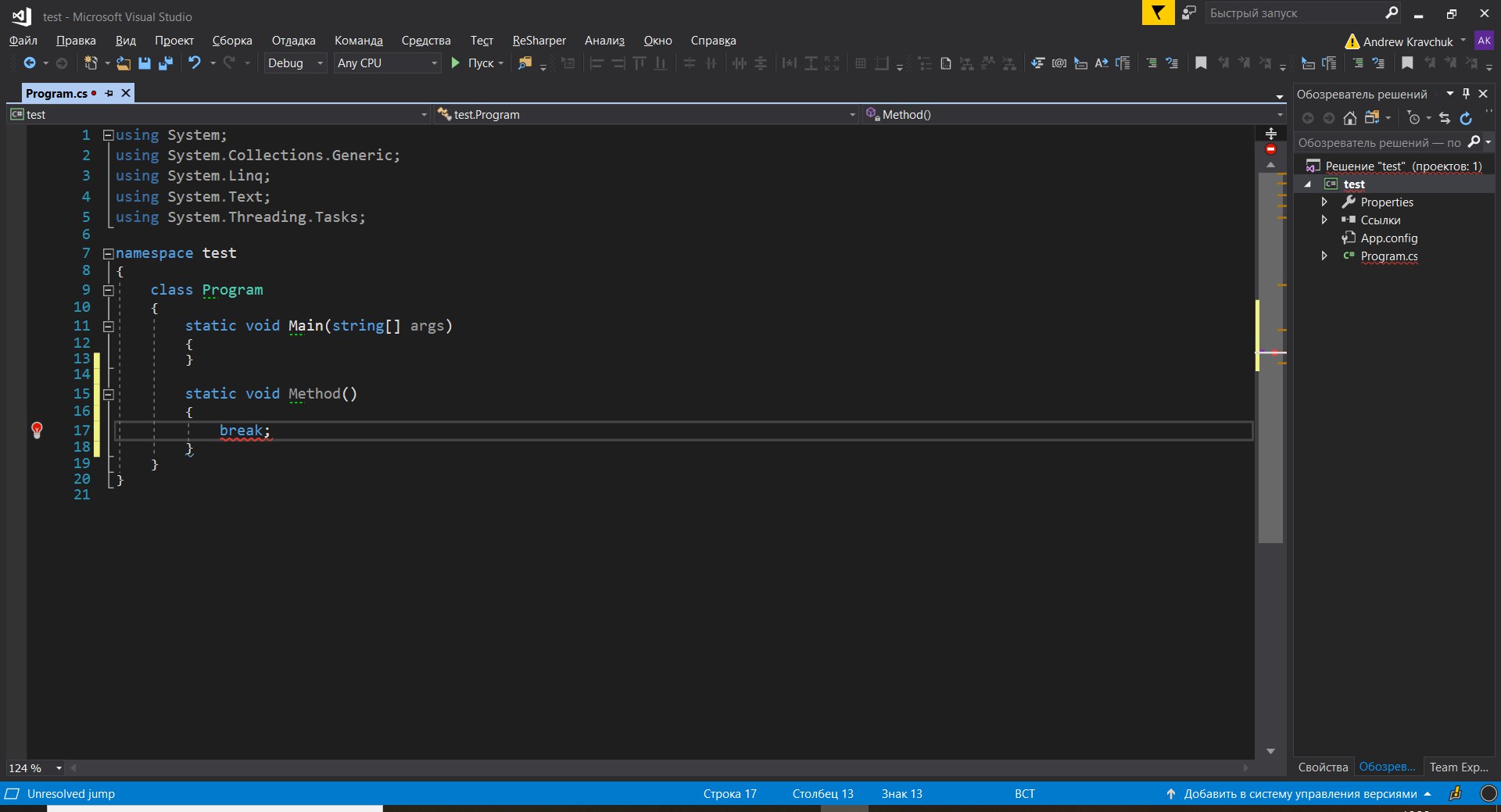1501x812 pixels.
Task: Click the Open File folder icon
Action: (x=123, y=63)
